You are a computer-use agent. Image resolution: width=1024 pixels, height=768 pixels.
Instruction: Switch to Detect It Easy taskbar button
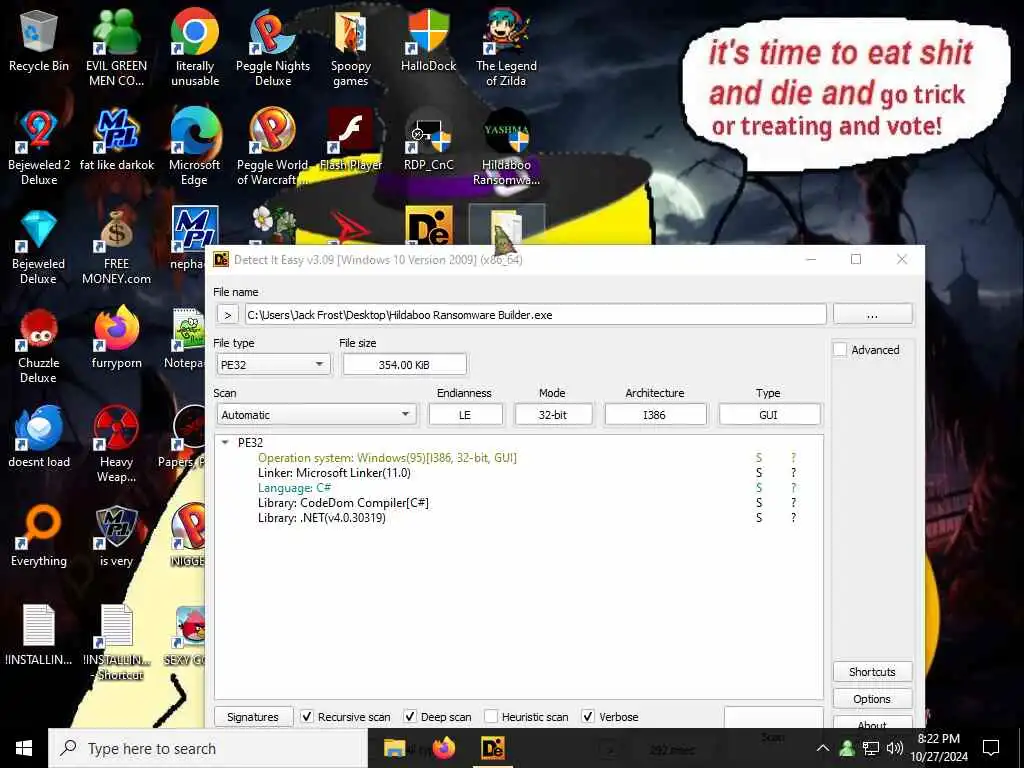click(492, 748)
